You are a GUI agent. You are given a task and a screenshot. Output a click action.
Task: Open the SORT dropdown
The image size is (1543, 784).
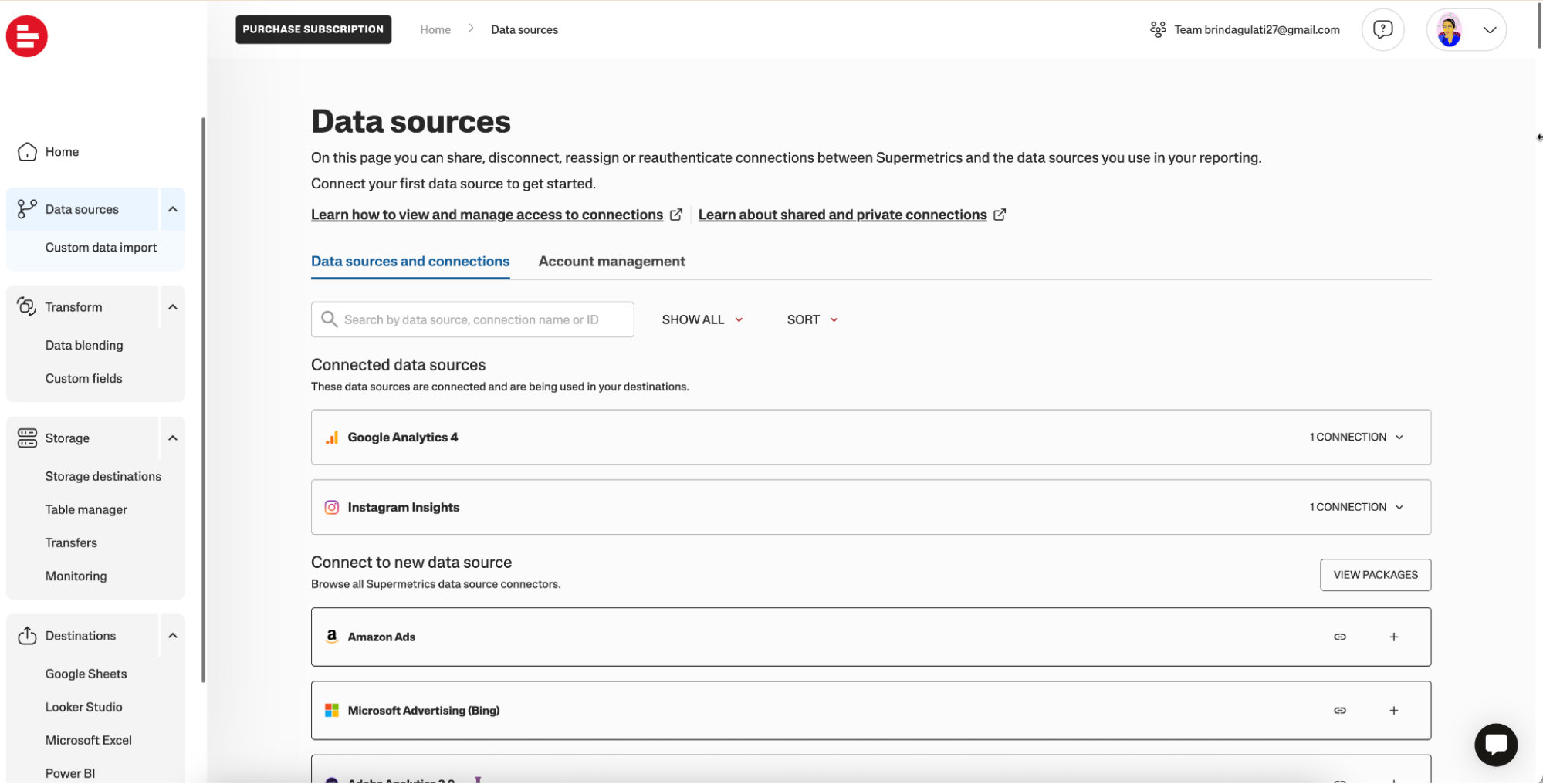(810, 319)
